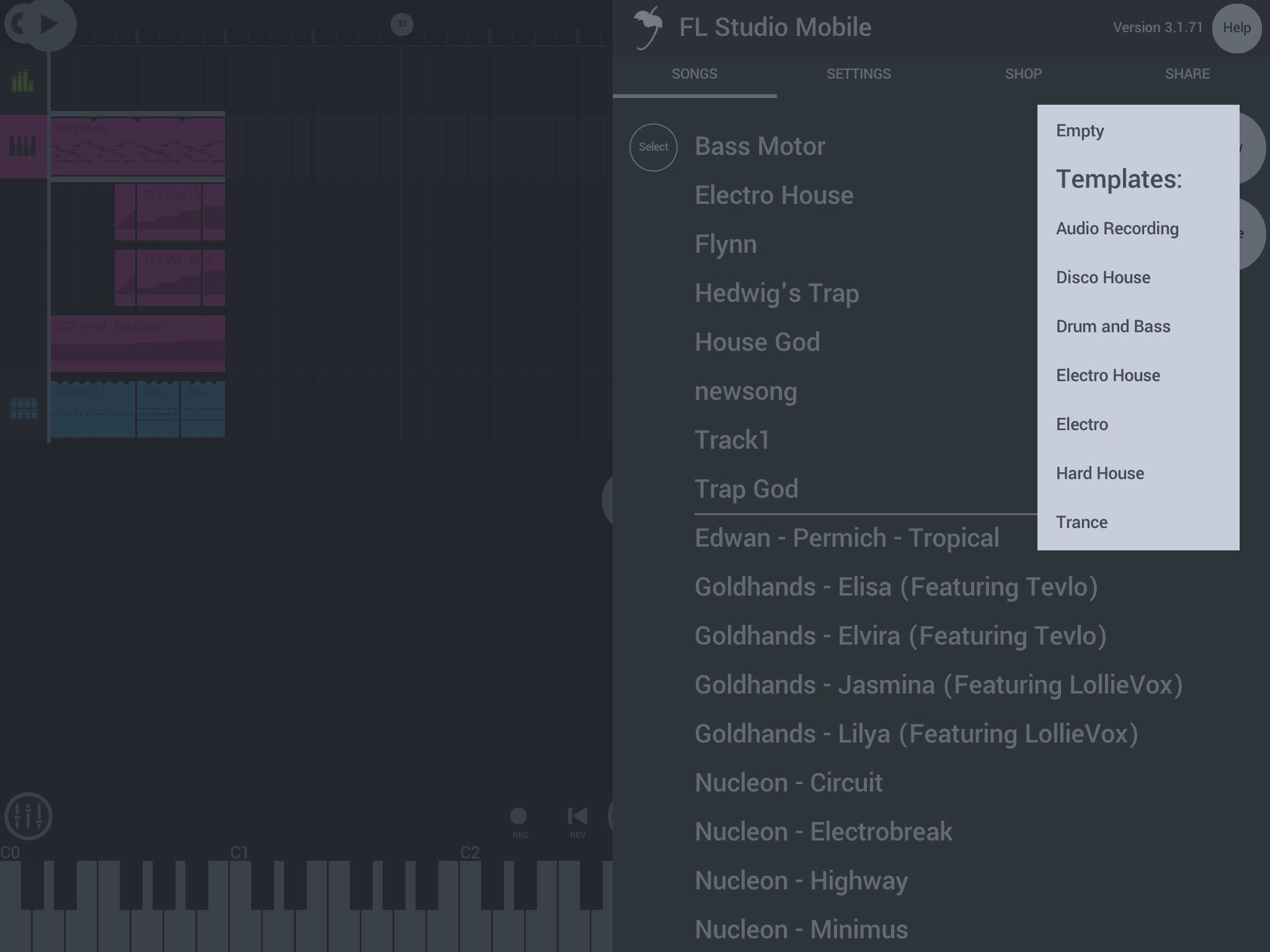Select the FLT Kbd automation clip
Viewport: 1270px width, 952px height.
point(170,212)
